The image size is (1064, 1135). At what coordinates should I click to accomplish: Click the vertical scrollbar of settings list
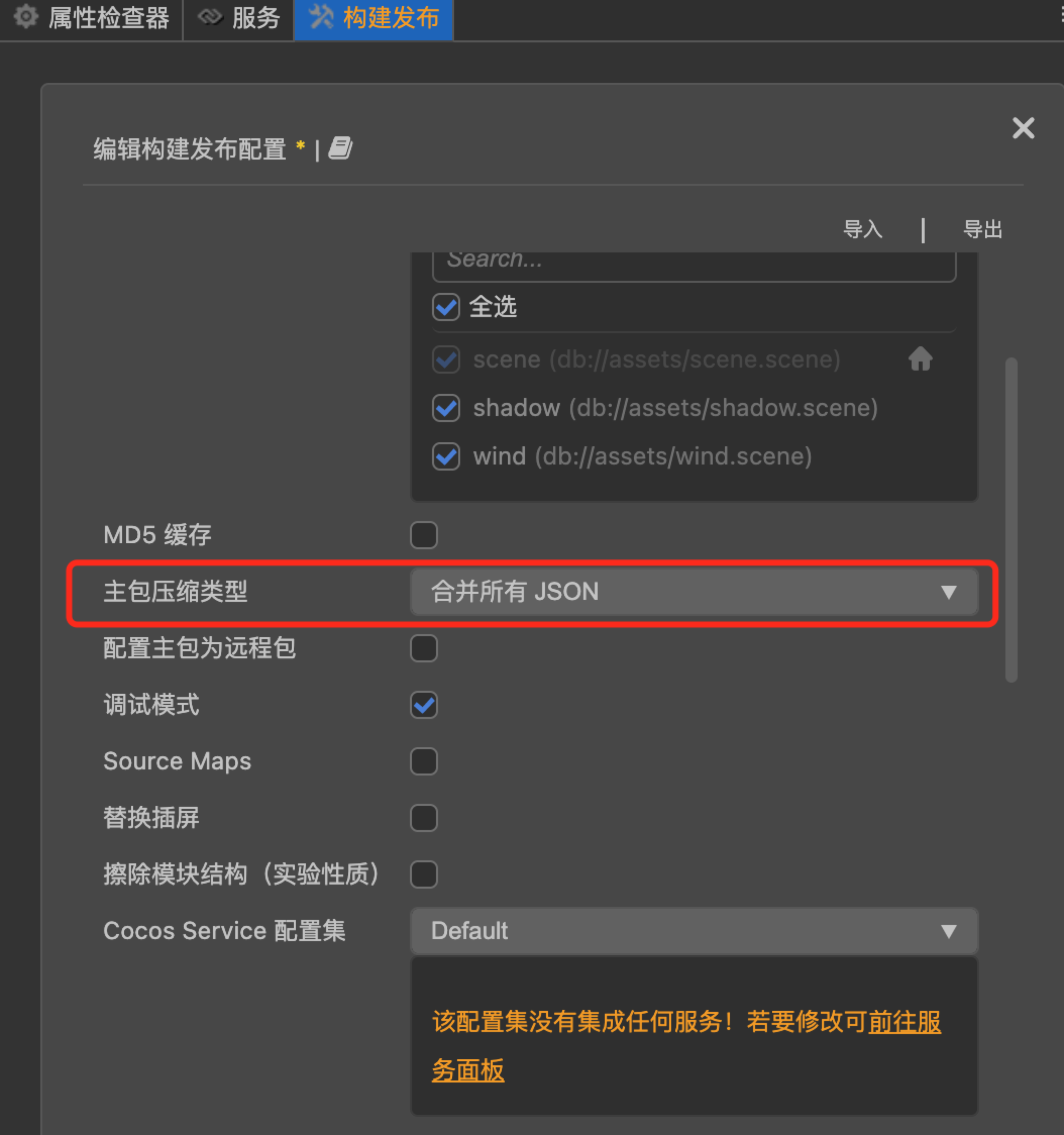[x=1011, y=520]
